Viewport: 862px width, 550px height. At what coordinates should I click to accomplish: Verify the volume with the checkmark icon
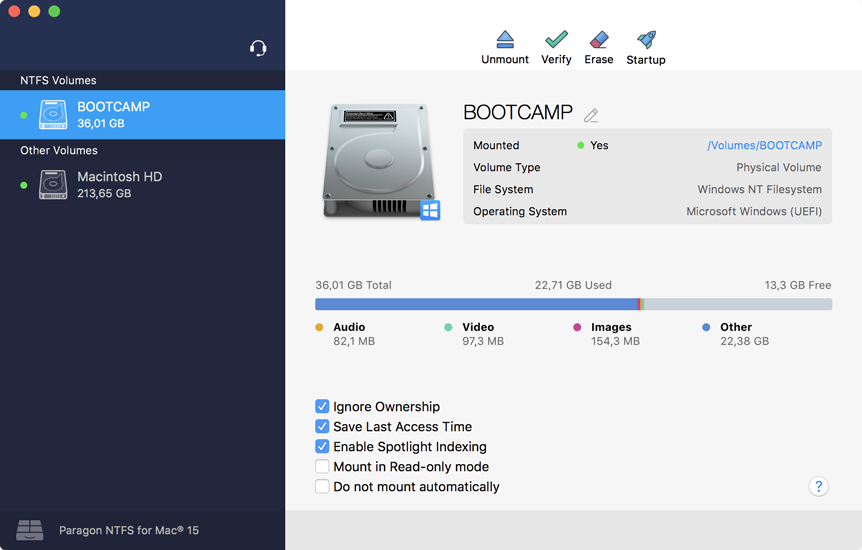pyautogui.click(x=556, y=40)
